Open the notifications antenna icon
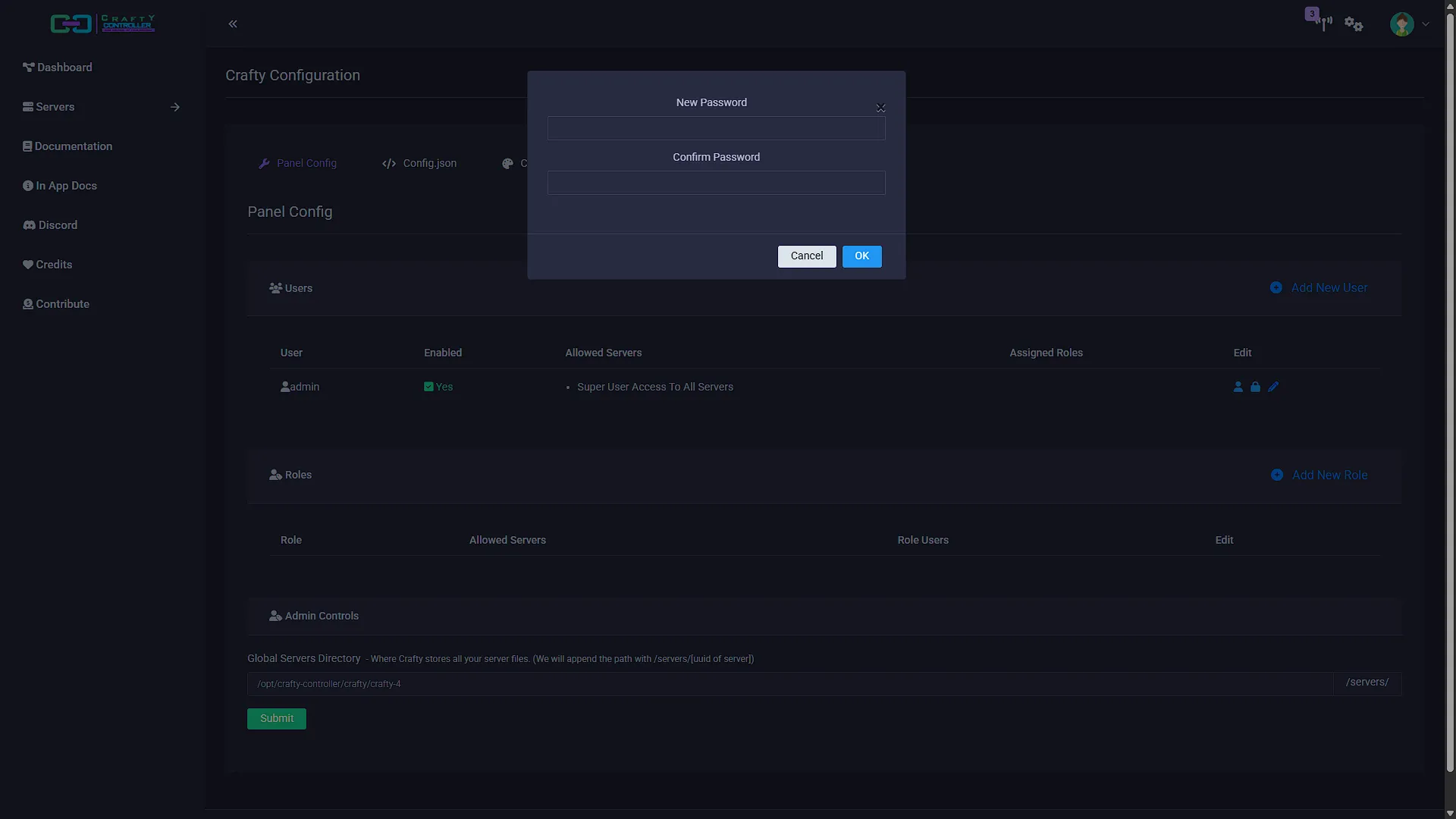 [1324, 24]
